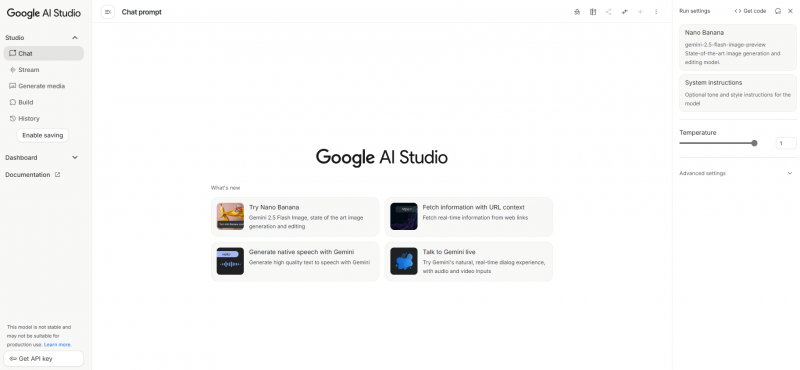Click the Nano Banana card thumbnail image

(230, 216)
